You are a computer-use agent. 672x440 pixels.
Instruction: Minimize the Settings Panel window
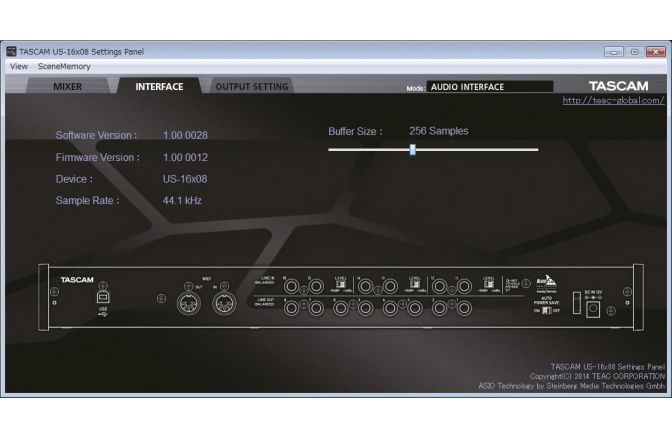[x=614, y=52]
